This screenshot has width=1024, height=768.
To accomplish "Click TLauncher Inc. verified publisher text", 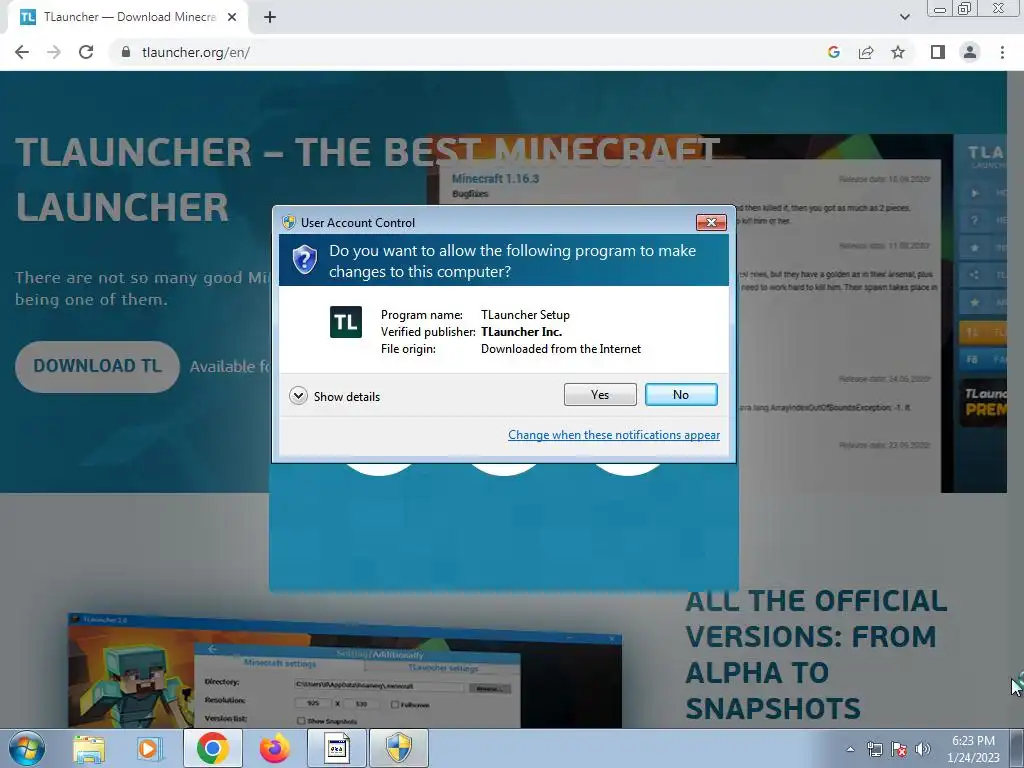I will tap(521, 332).
